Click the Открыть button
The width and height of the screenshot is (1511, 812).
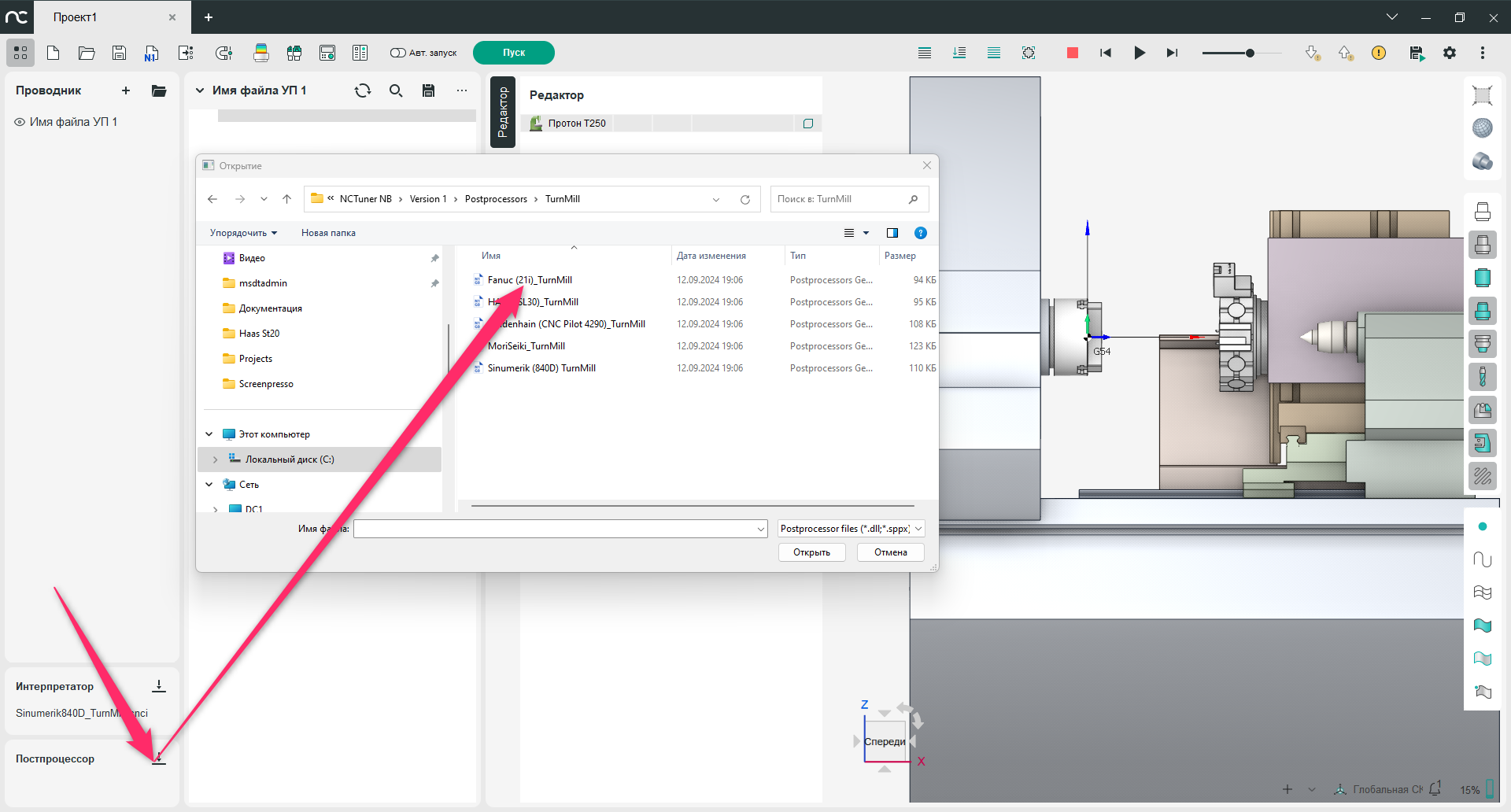click(x=811, y=552)
